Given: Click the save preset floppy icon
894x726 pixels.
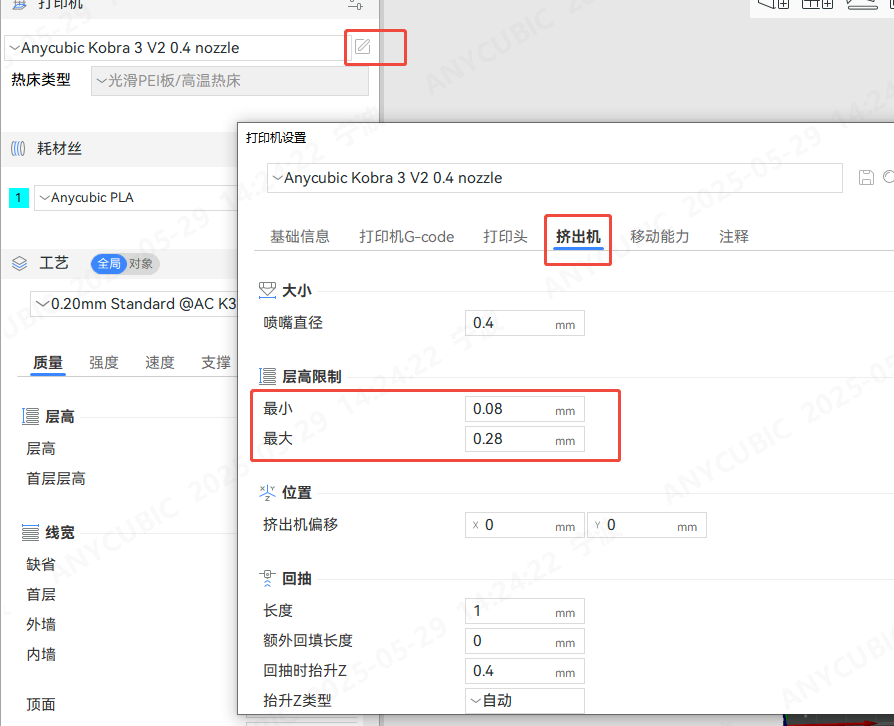Looking at the screenshot, I should tap(866, 177).
